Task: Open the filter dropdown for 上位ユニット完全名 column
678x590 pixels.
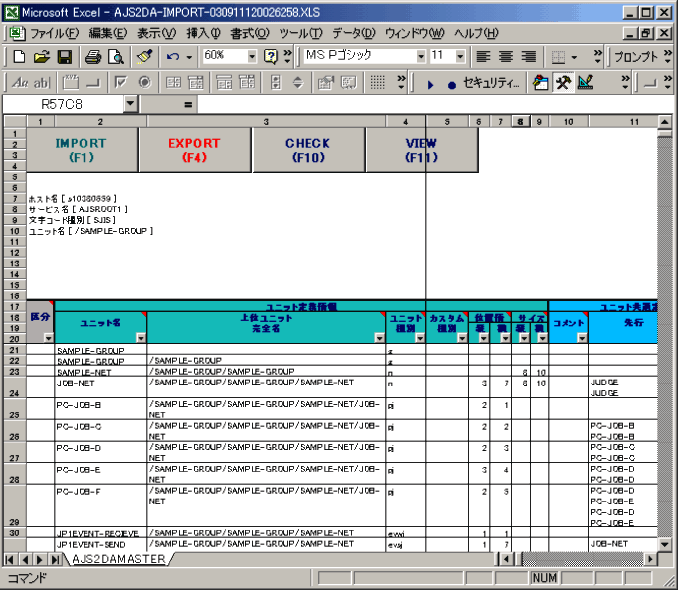Action: click(x=380, y=338)
